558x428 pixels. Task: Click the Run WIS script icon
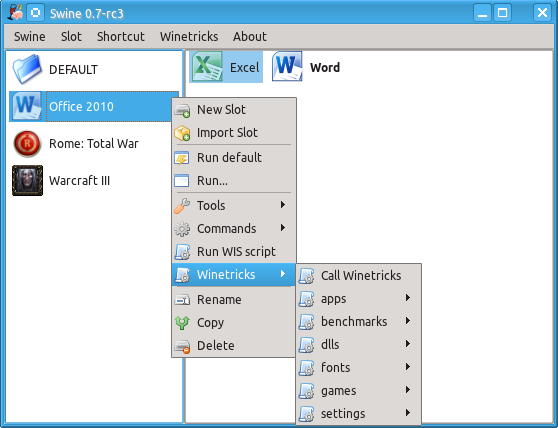[x=182, y=252]
